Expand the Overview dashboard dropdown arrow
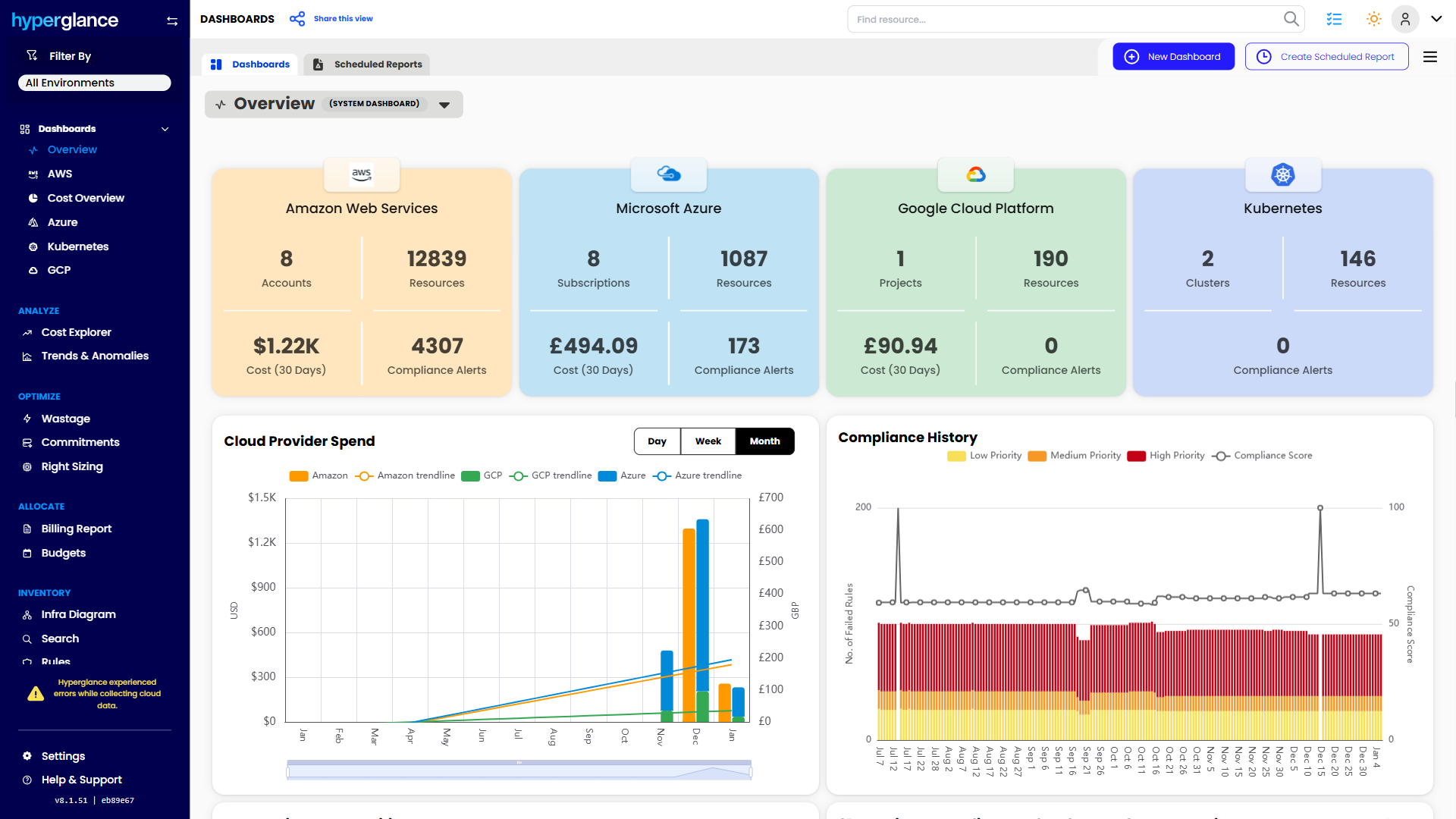The height and width of the screenshot is (819, 1456). pos(444,105)
